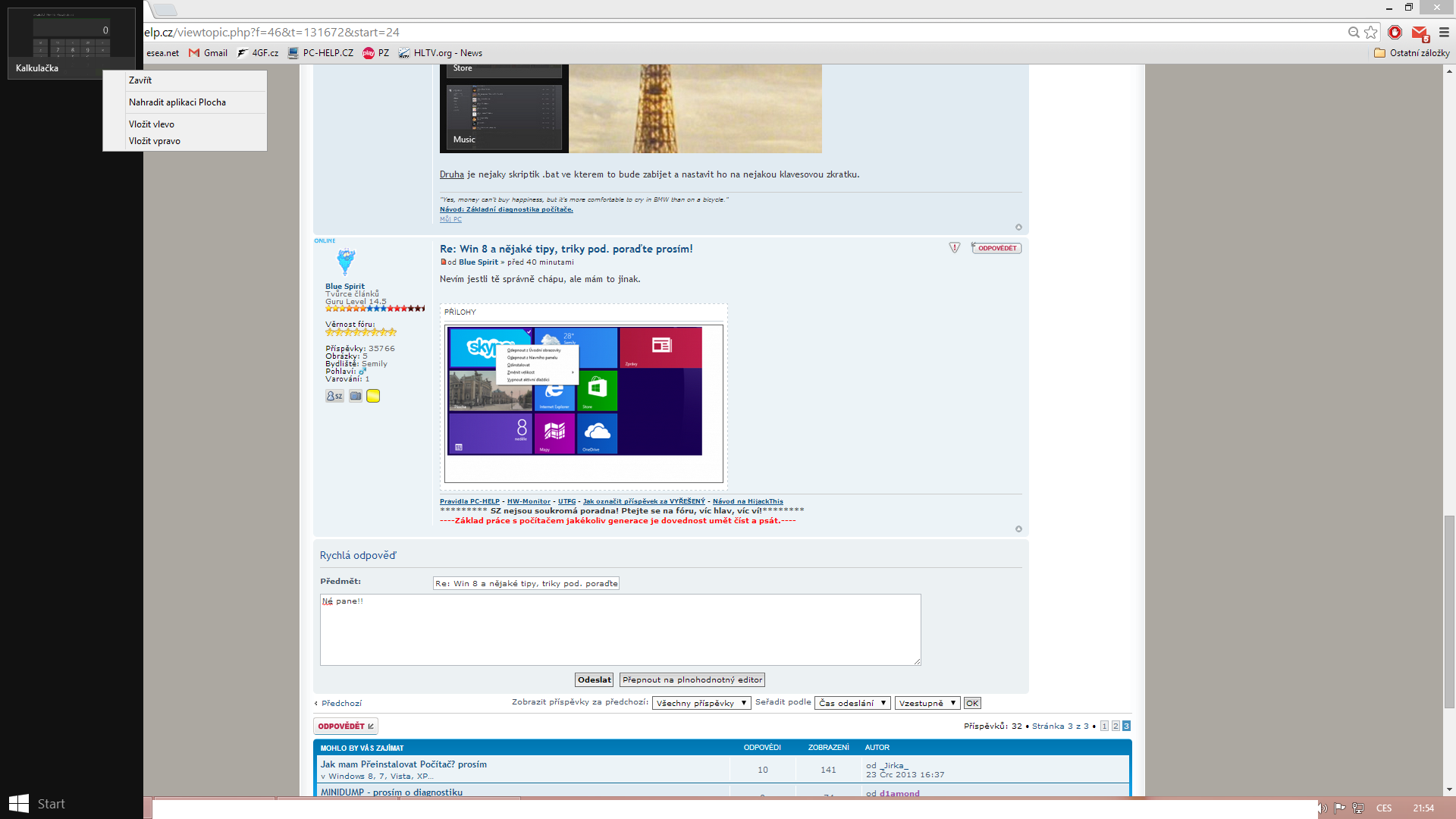
Task: Select 'Zavřít' in the context menu
Action: click(140, 80)
